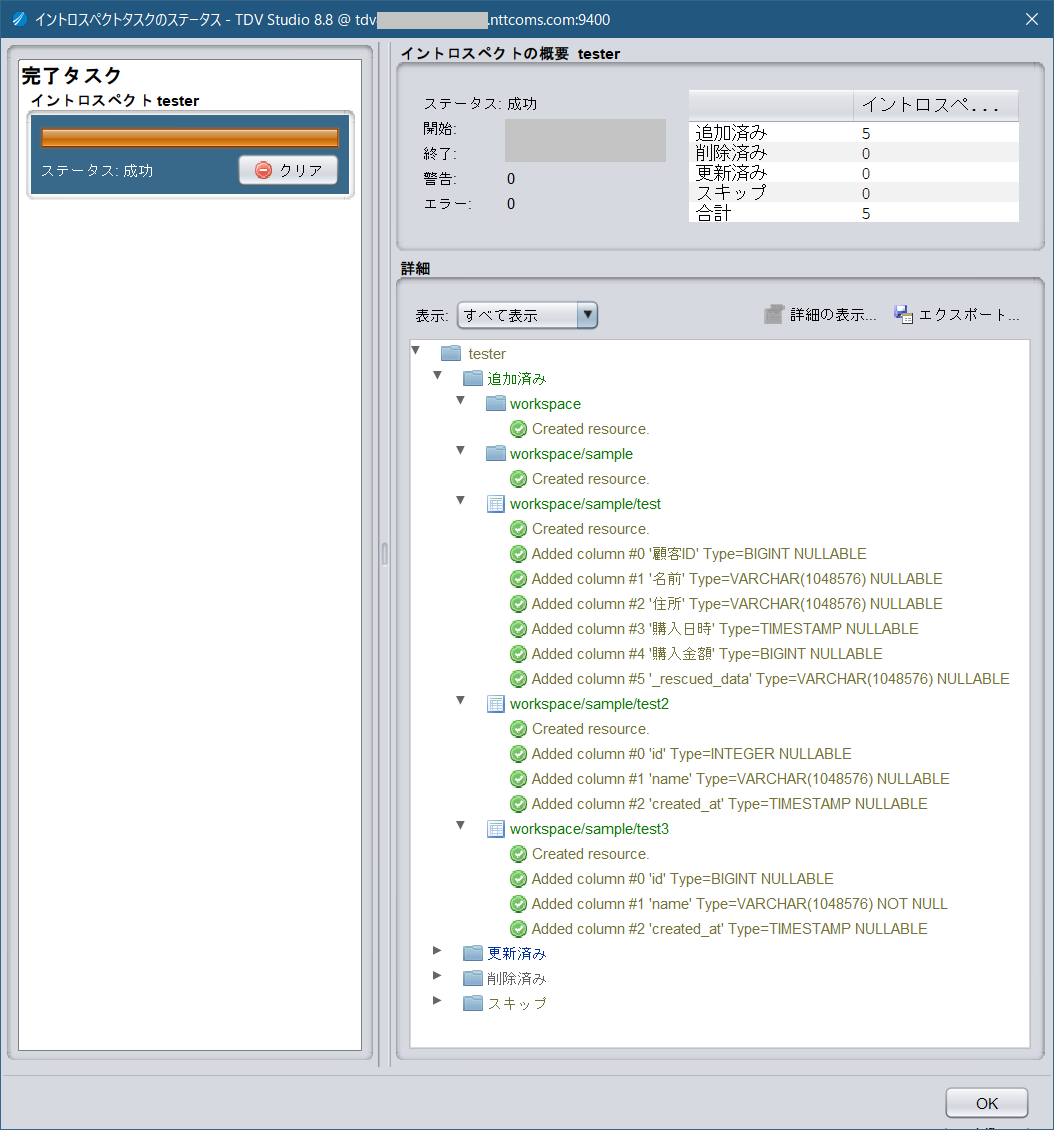Click the red icon on クリア button

264,170
